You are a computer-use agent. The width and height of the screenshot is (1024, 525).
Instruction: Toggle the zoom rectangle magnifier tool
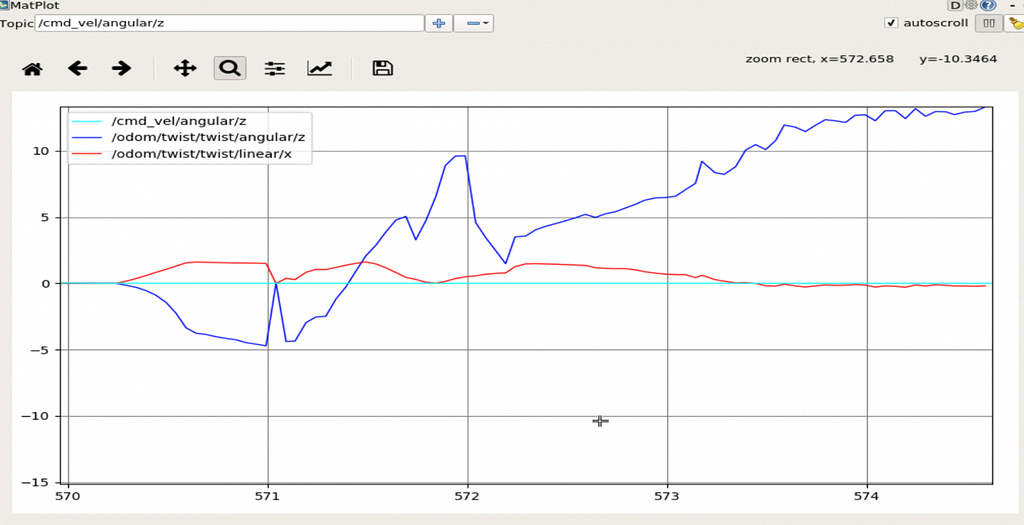click(x=229, y=69)
